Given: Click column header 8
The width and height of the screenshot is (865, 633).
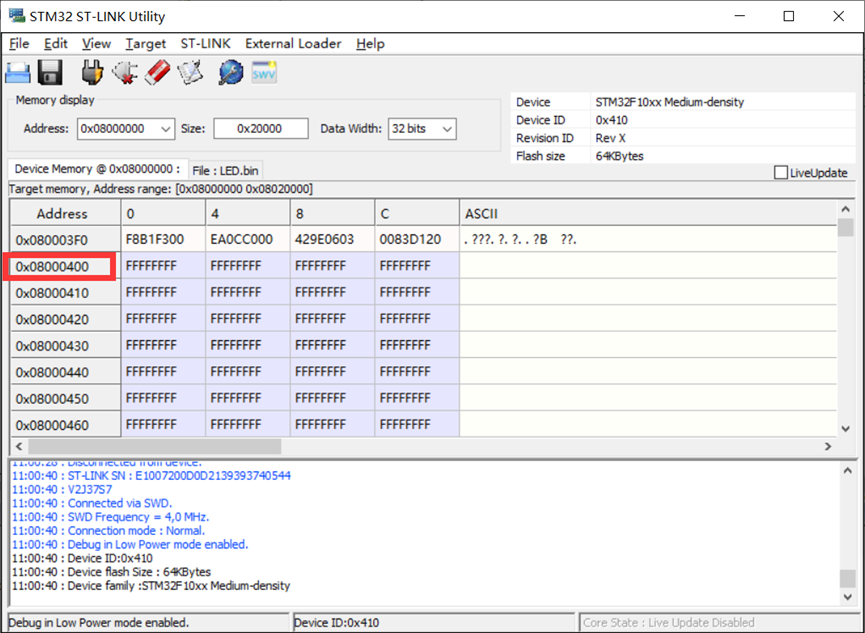Looking at the screenshot, I should [x=332, y=214].
